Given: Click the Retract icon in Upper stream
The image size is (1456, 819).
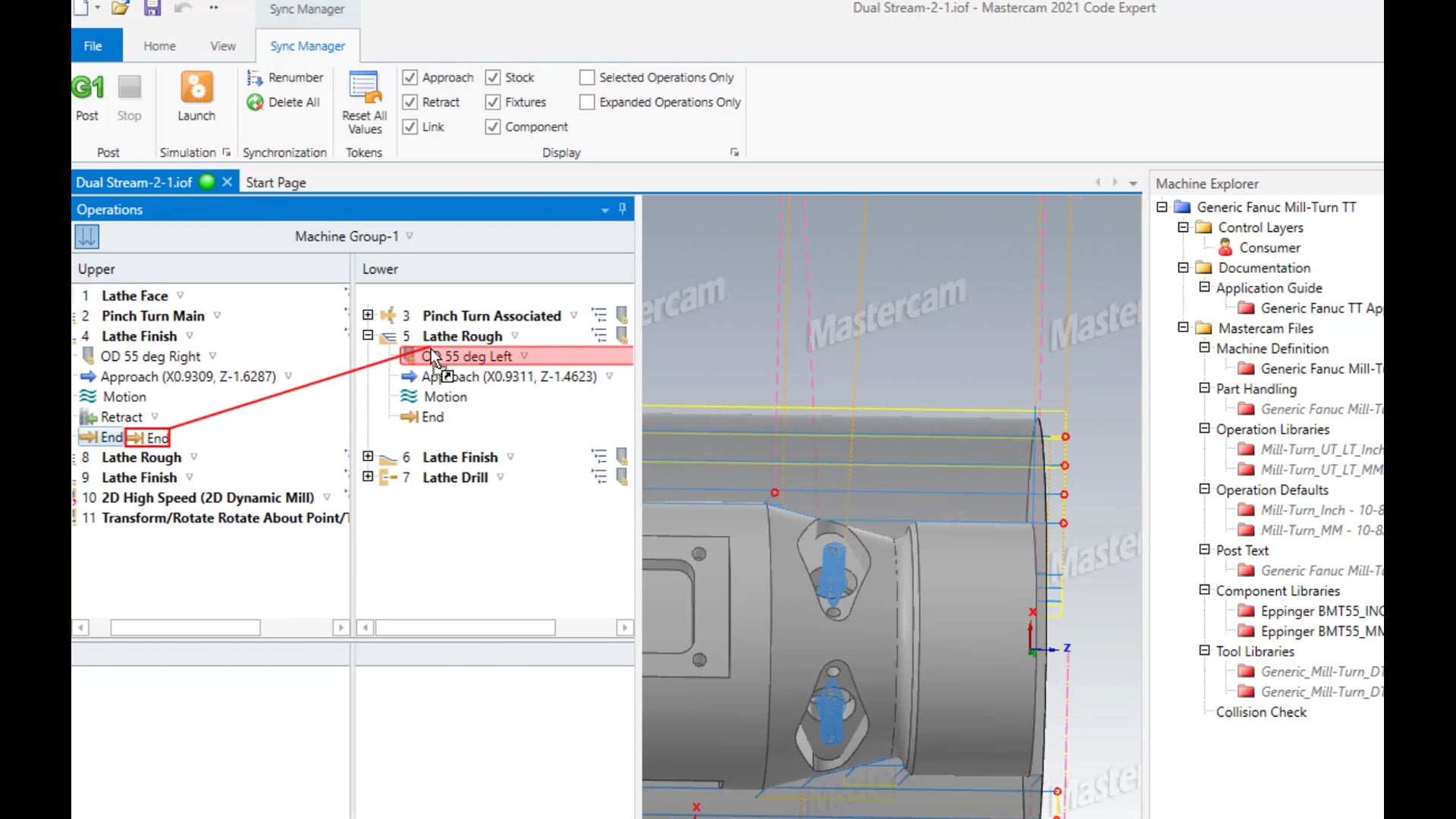Looking at the screenshot, I should coord(89,417).
